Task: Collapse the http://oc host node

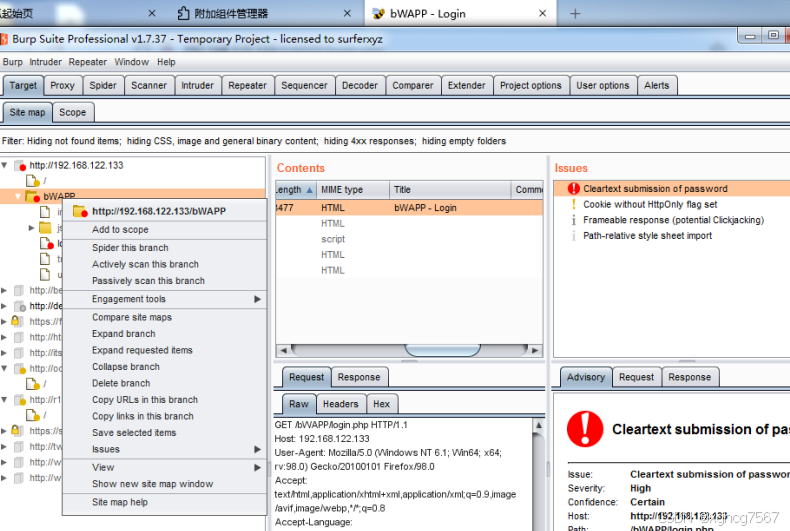Action: (4, 368)
